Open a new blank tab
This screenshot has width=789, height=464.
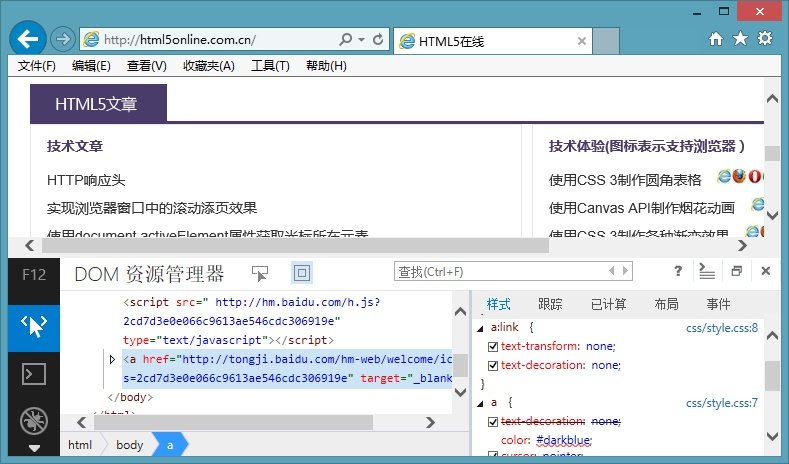605,41
